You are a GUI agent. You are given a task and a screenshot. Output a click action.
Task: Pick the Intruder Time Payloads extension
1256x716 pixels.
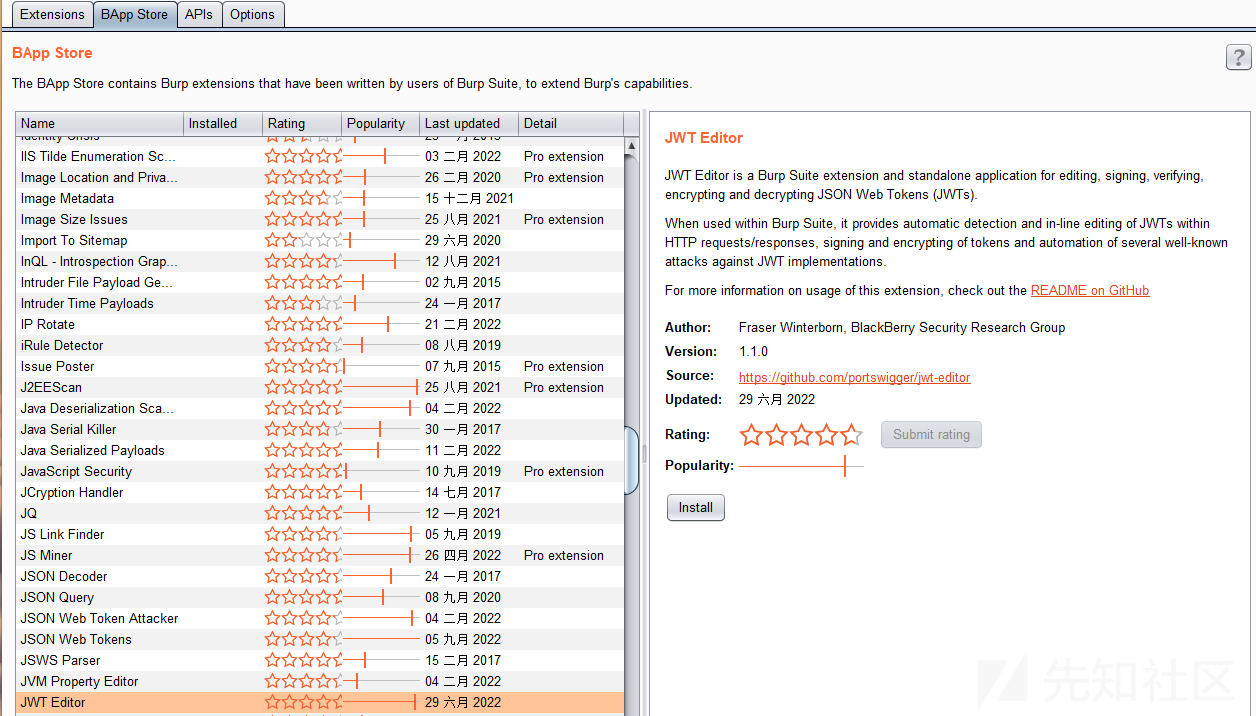coord(87,303)
